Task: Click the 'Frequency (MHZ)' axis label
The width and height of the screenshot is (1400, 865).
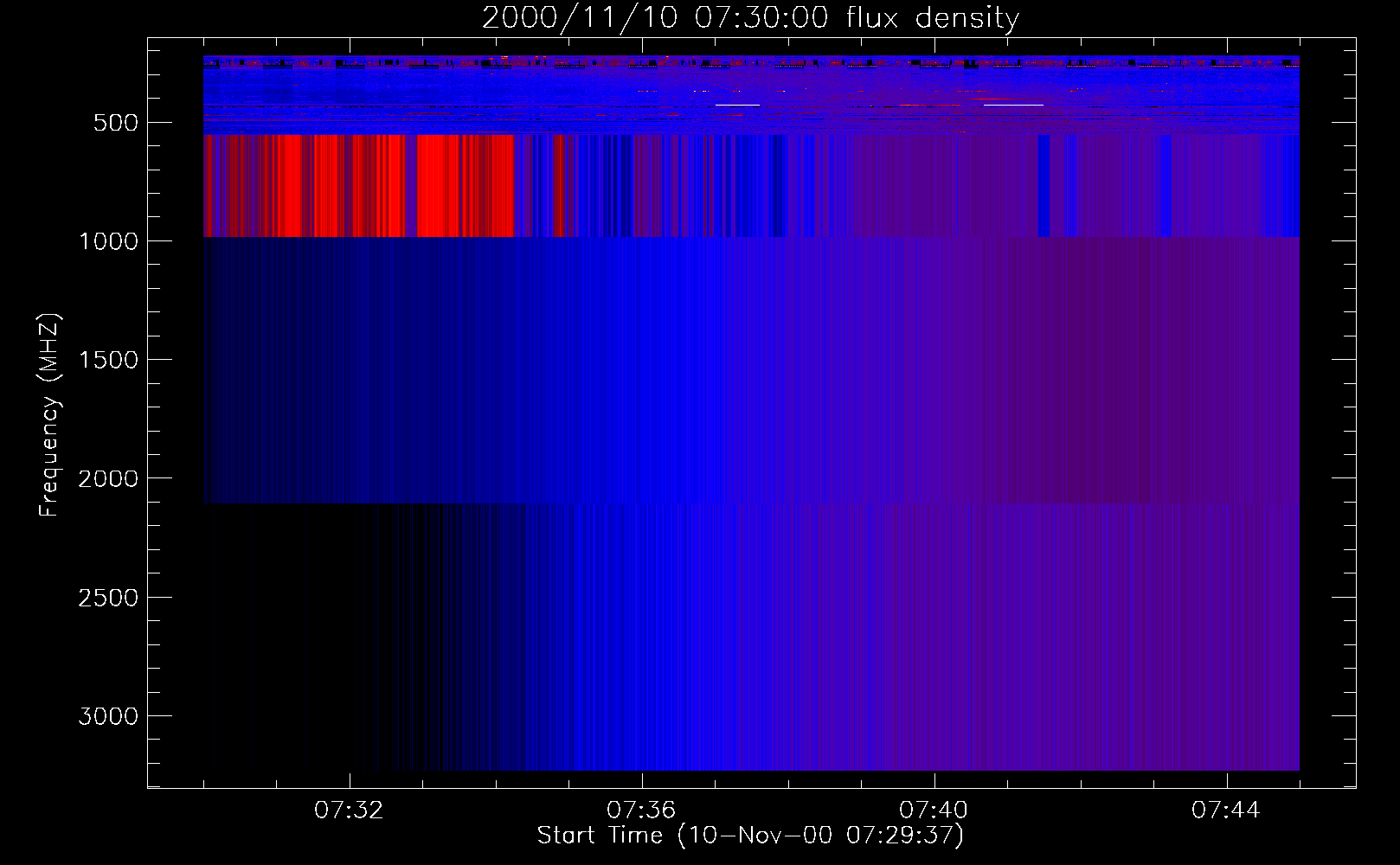Action: 50,414
